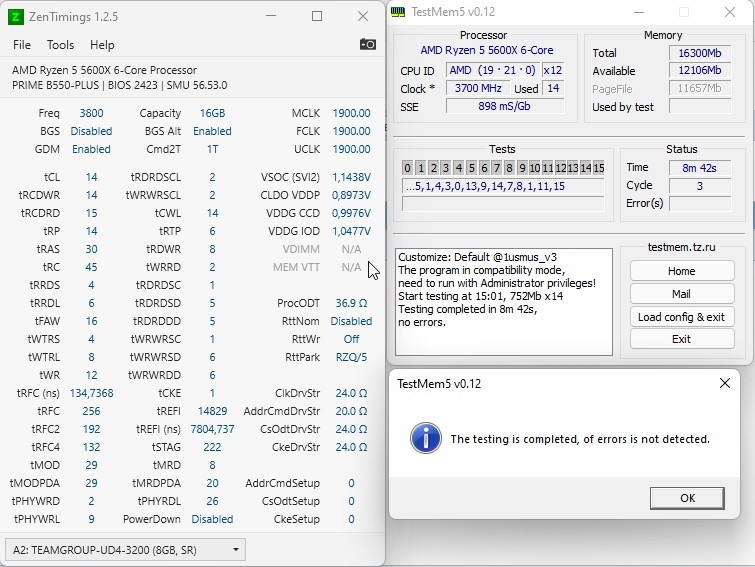Click the blue info icon in the dialog
The height and width of the screenshot is (567, 755).
tap(426, 438)
